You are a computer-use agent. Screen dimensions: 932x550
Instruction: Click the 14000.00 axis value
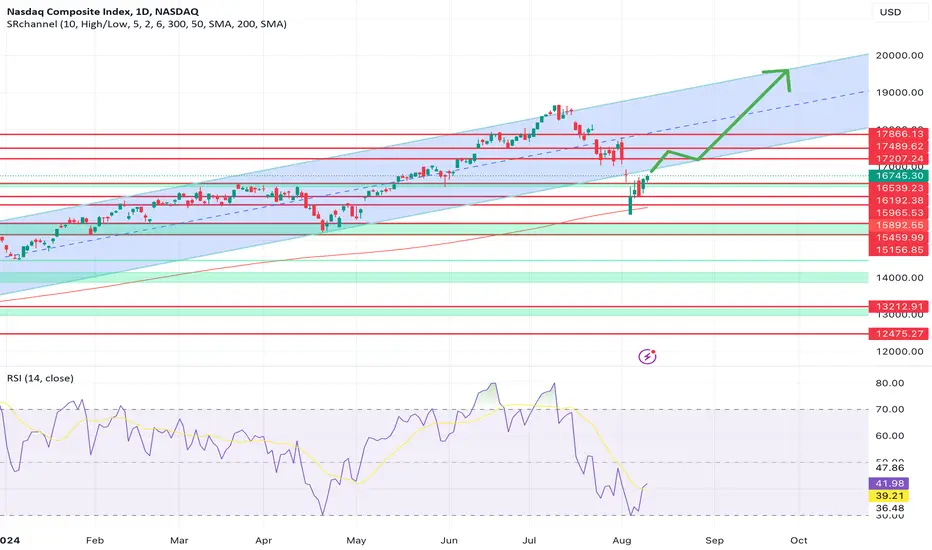point(899,278)
